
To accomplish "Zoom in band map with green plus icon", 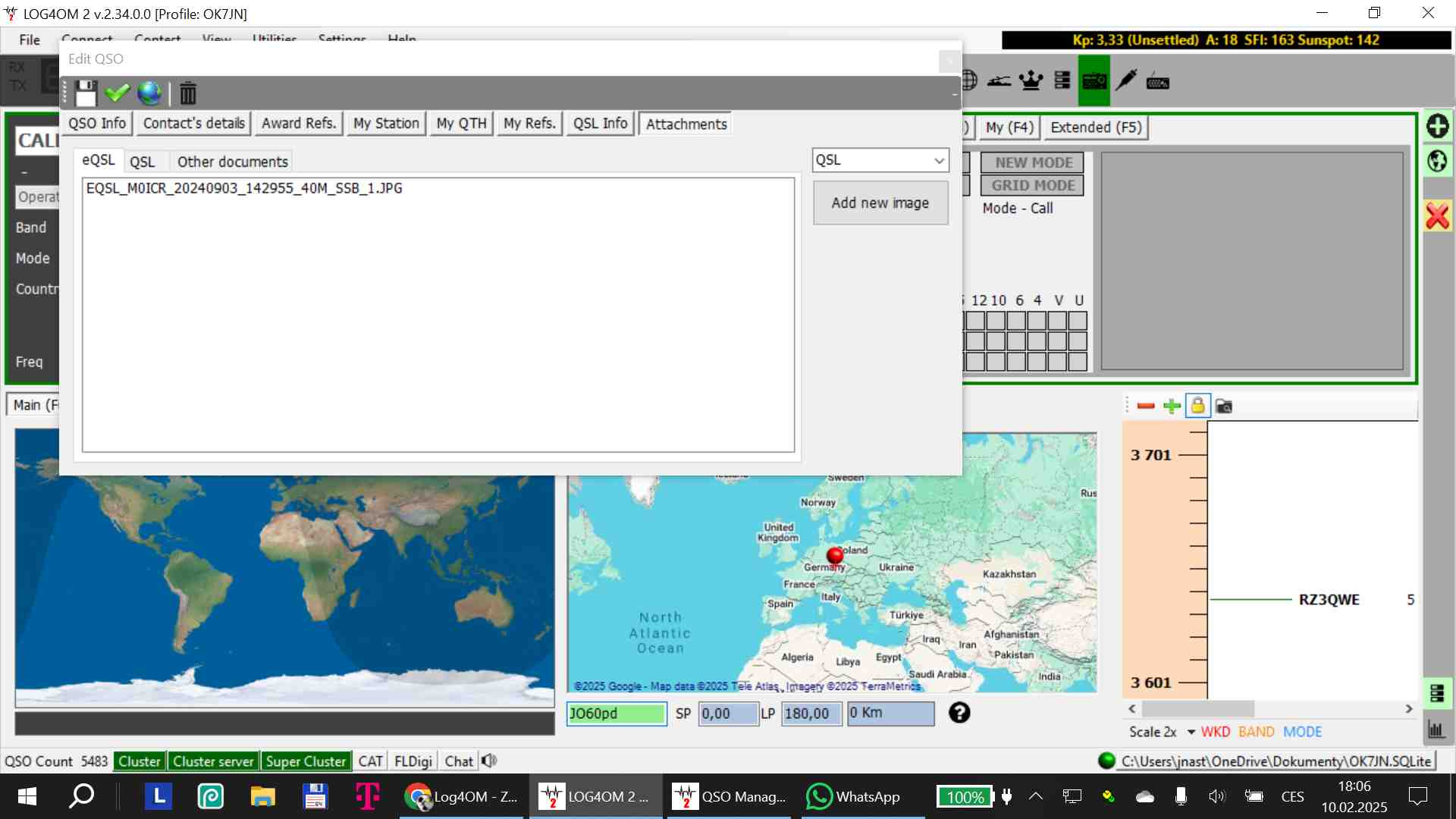I will pos(1172,406).
